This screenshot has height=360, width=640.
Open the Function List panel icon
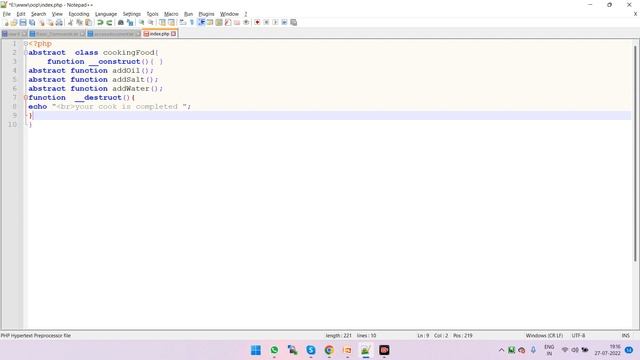[228, 22]
